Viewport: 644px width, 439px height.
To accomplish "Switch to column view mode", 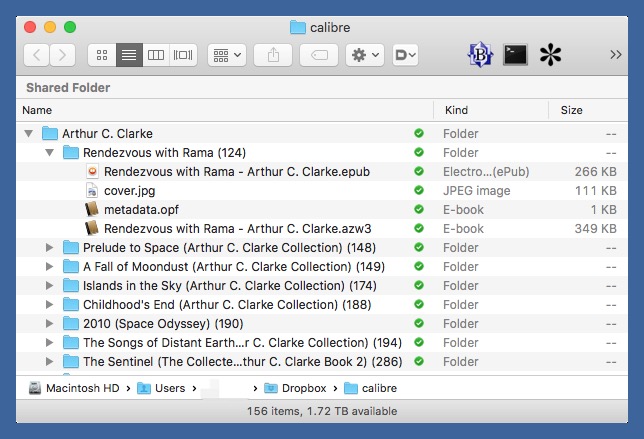I will (156, 56).
